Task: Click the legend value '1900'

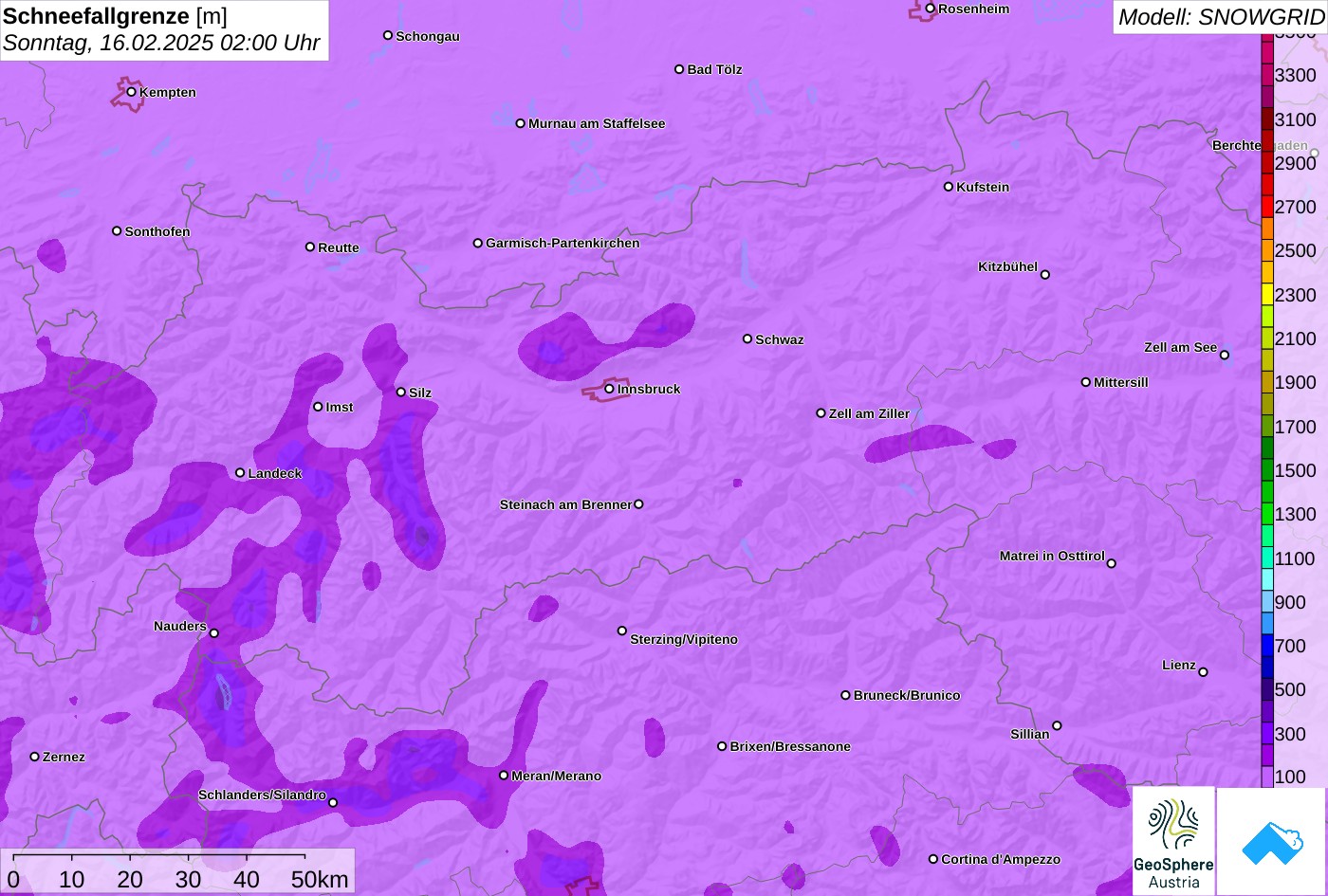Action: pyautogui.click(x=1296, y=382)
